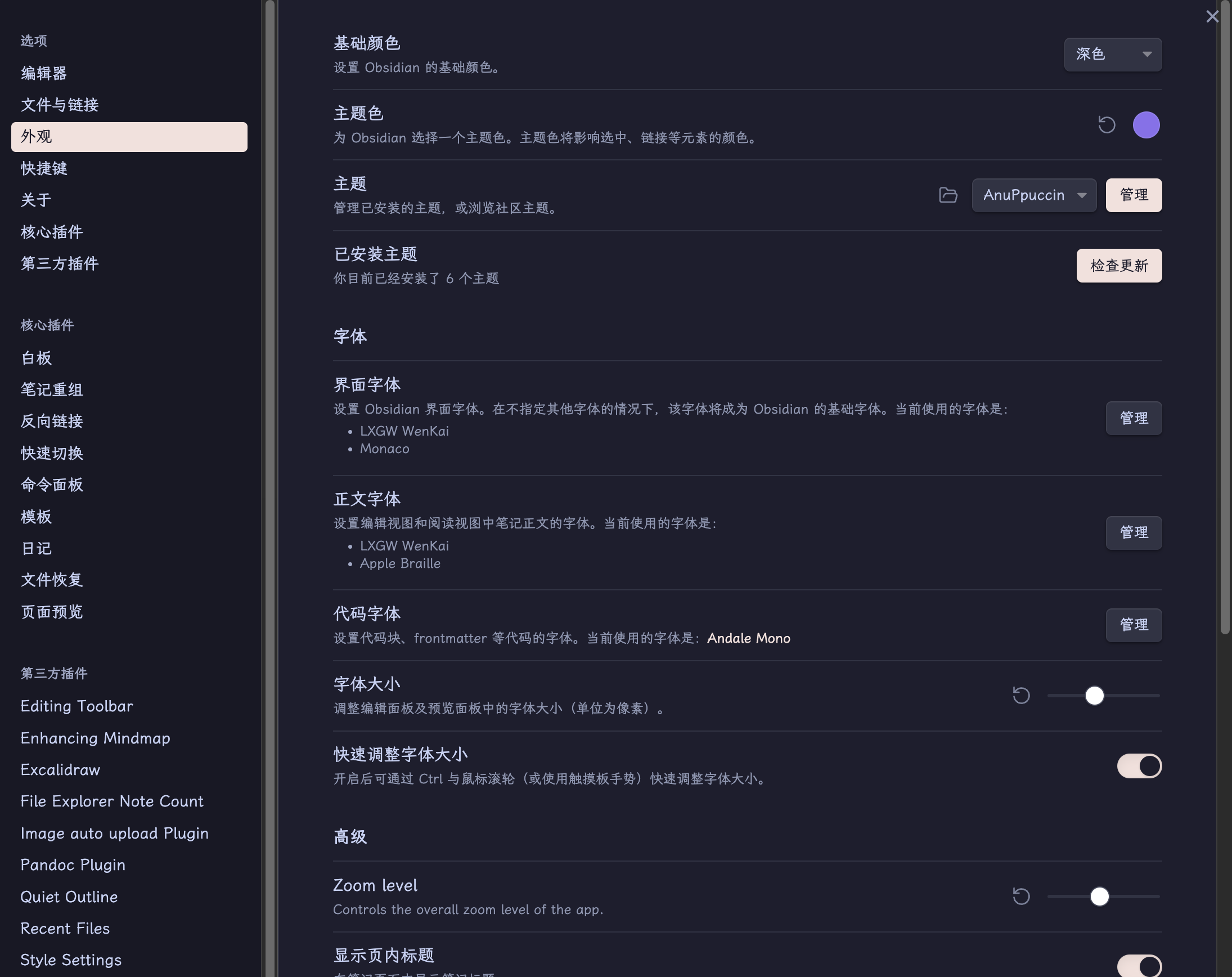Open the themes folder icon
1232x977 pixels.
pyautogui.click(x=947, y=195)
